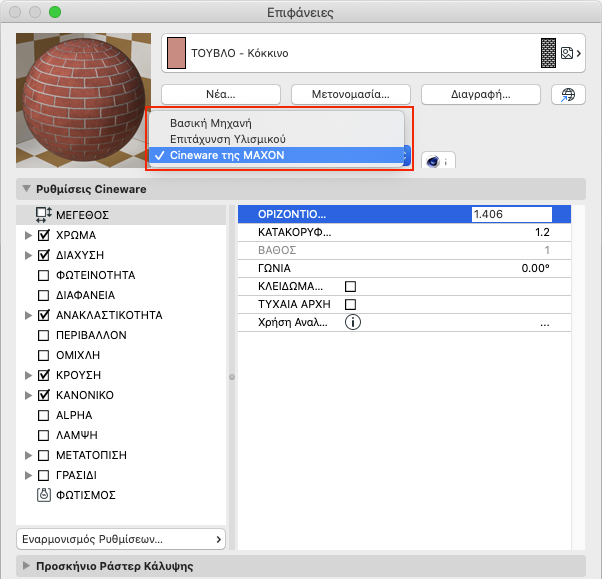Enable the ΓΡΑΣΙΔΙ checkbox
Screen dimensions: 602x579
[44, 475]
